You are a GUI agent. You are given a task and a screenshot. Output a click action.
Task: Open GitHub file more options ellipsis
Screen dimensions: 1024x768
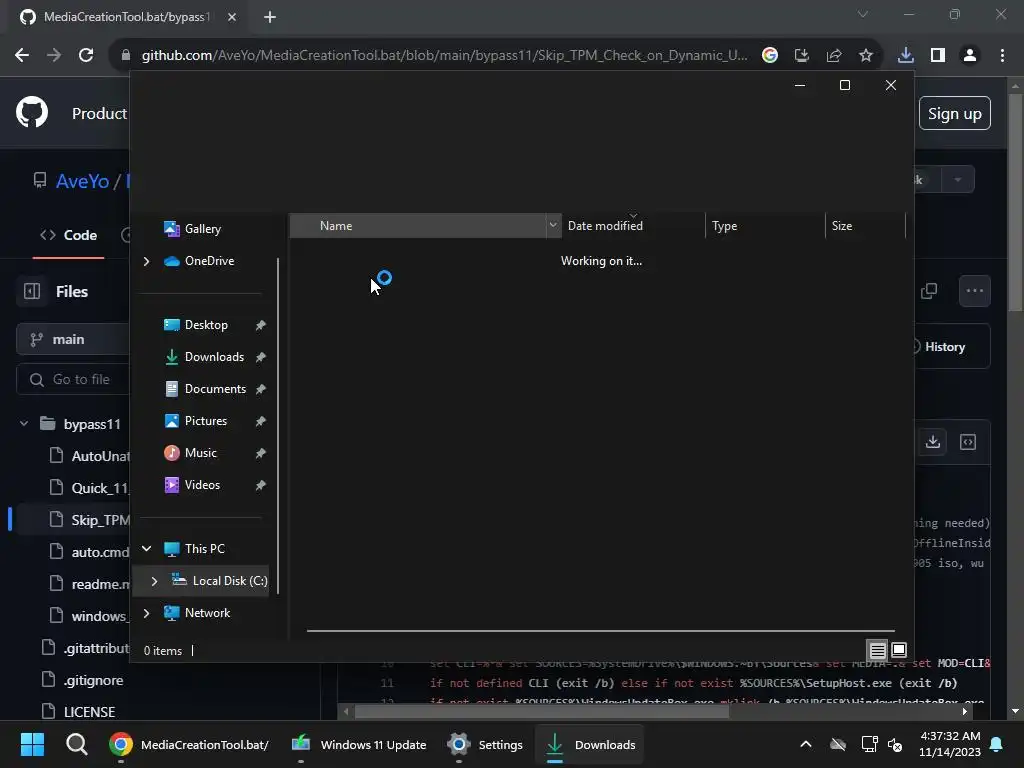click(x=974, y=291)
